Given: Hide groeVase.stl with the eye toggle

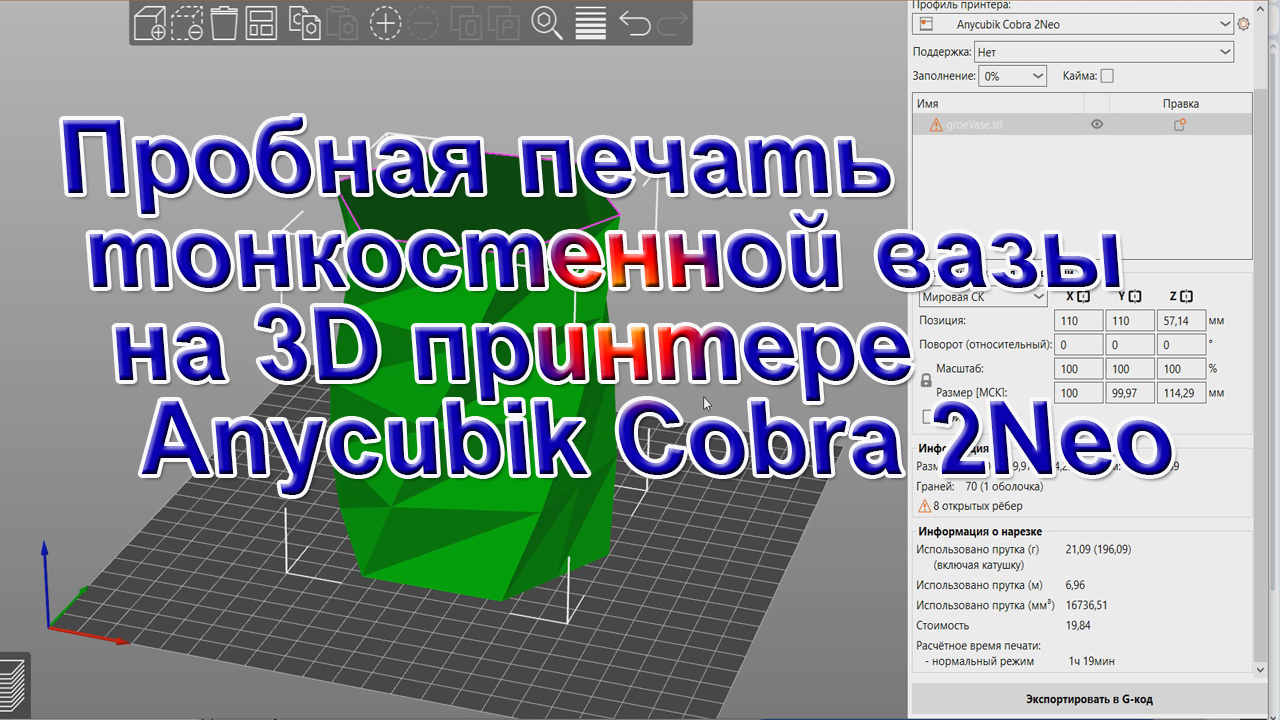Looking at the screenshot, I should coord(1096,123).
